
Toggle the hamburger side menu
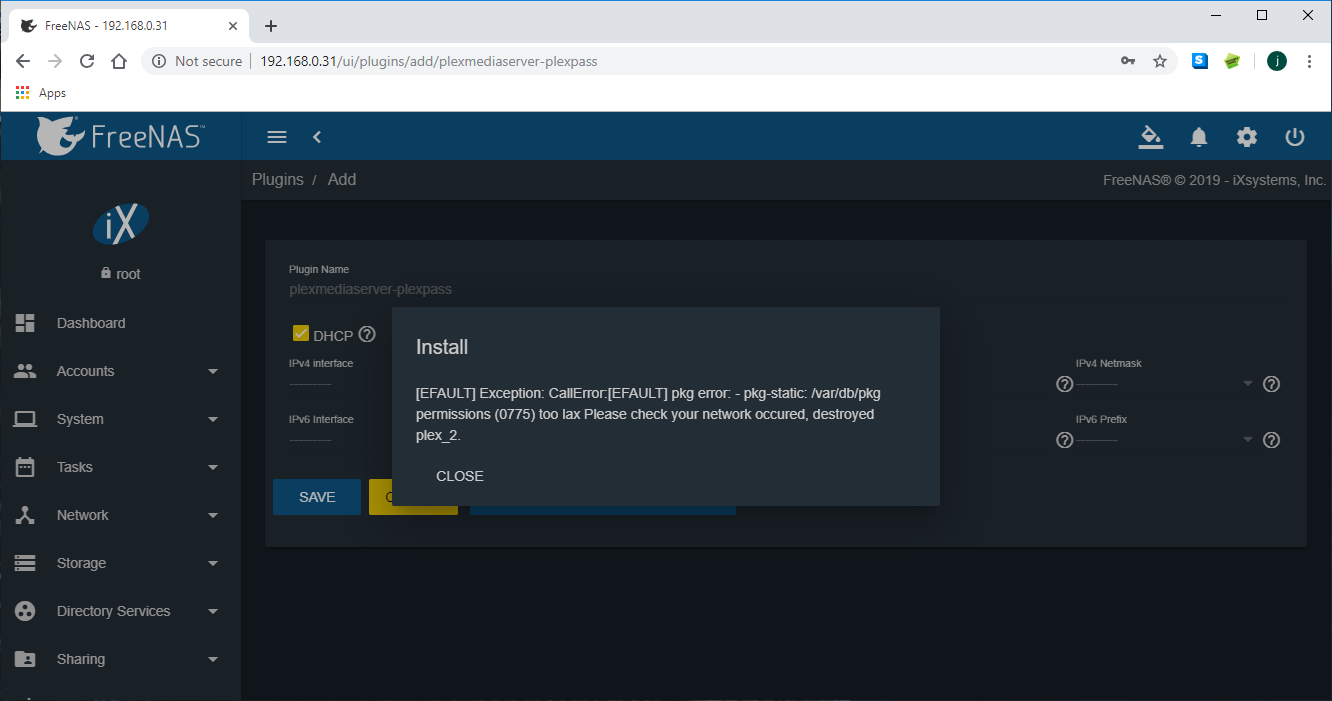[x=277, y=137]
